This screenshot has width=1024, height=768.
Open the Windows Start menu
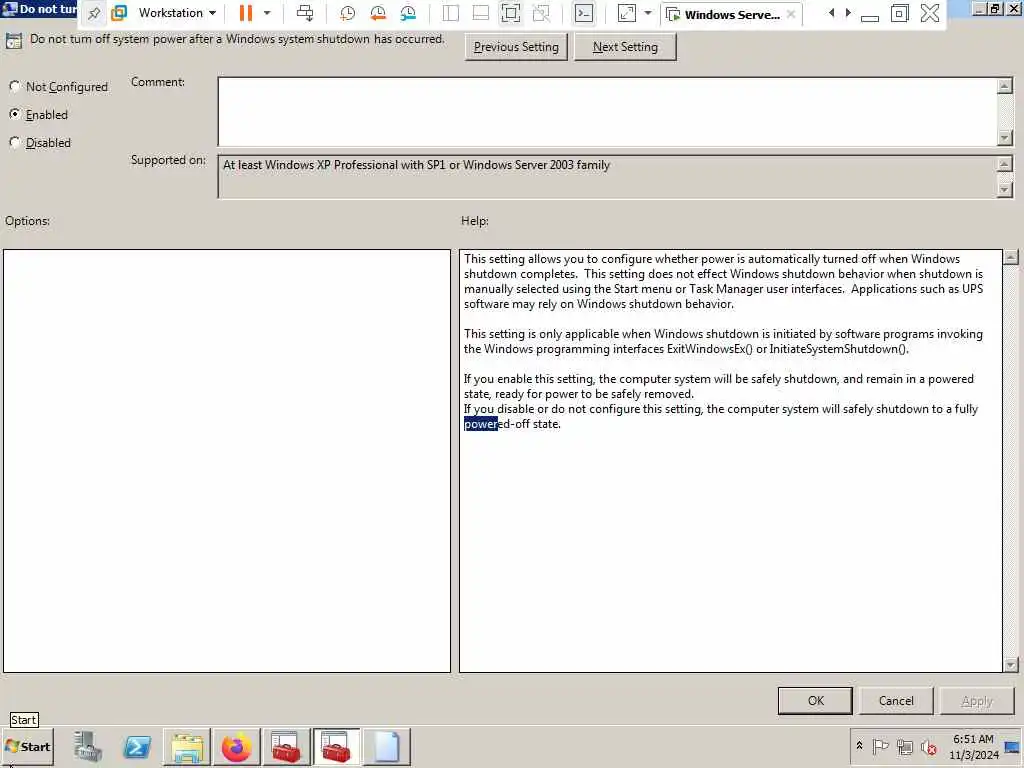click(x=27, y=746)
